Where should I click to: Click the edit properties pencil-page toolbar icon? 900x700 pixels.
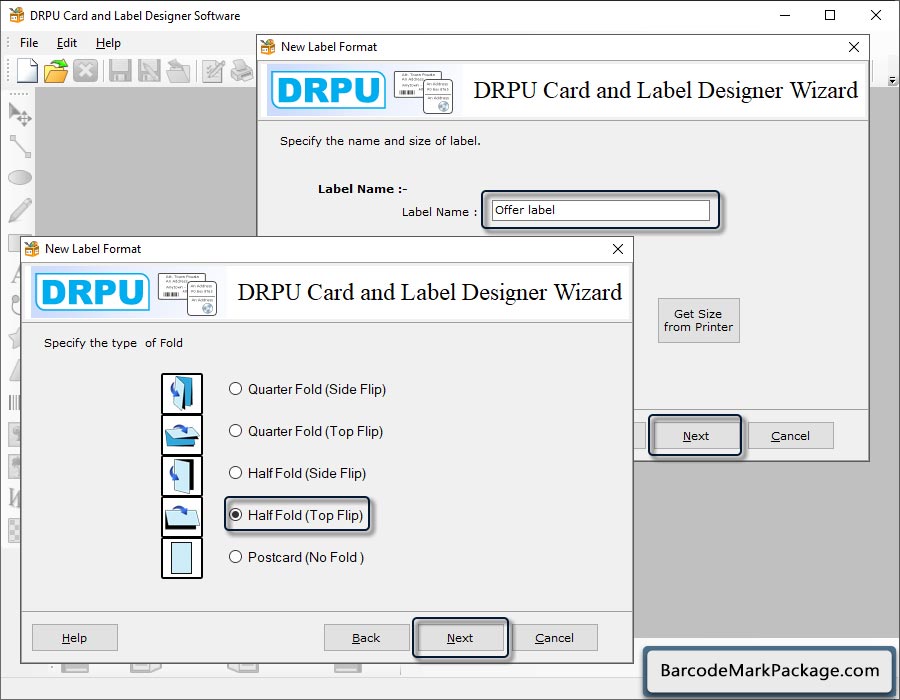coord(213,71)
